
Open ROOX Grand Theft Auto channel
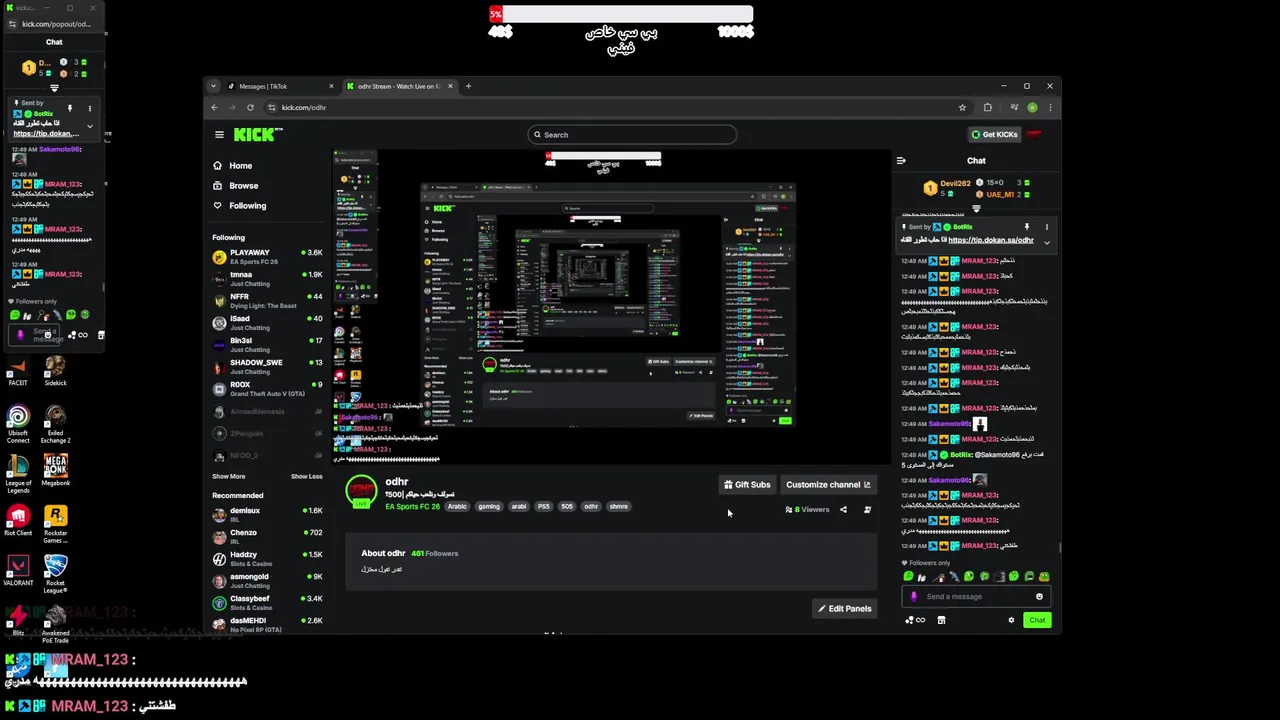pyautogui.click(x=267, y=389)
